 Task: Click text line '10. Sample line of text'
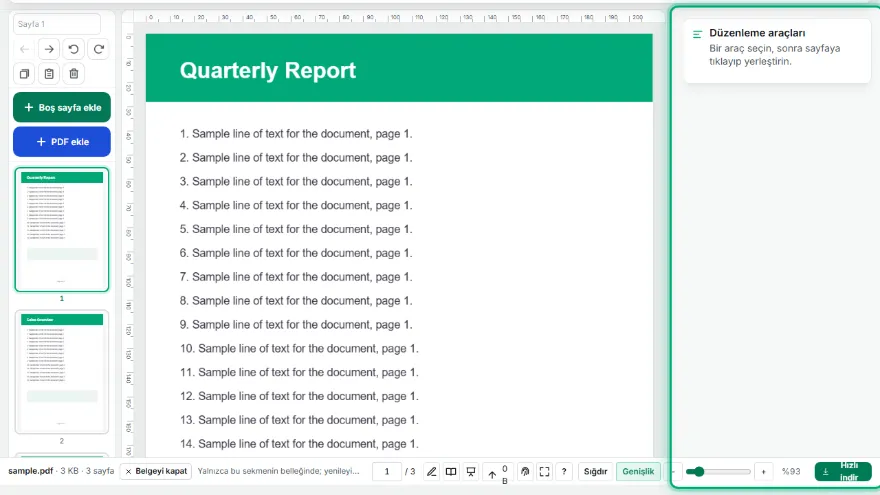[299, 349]
